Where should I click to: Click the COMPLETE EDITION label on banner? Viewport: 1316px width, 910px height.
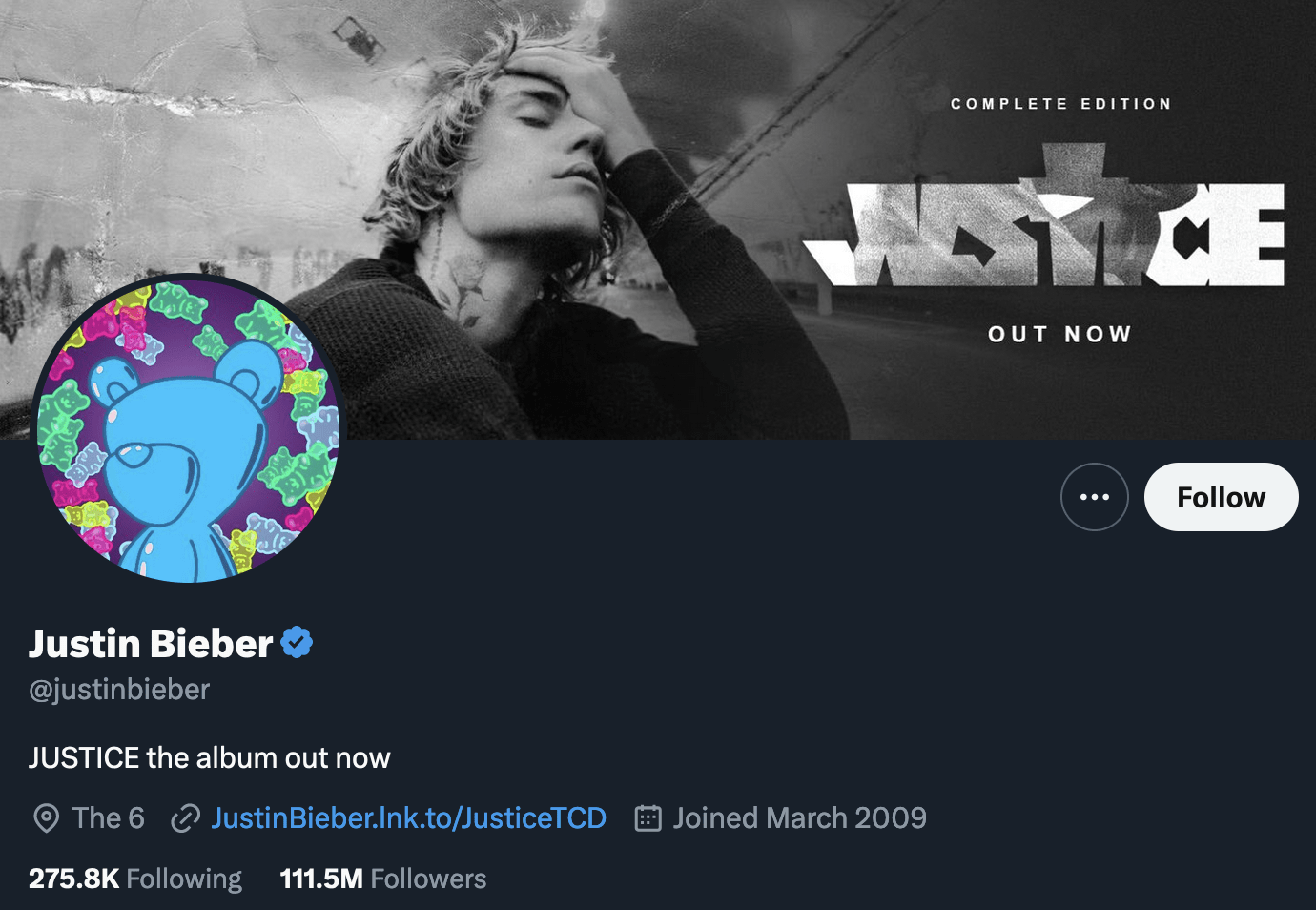1061,103
